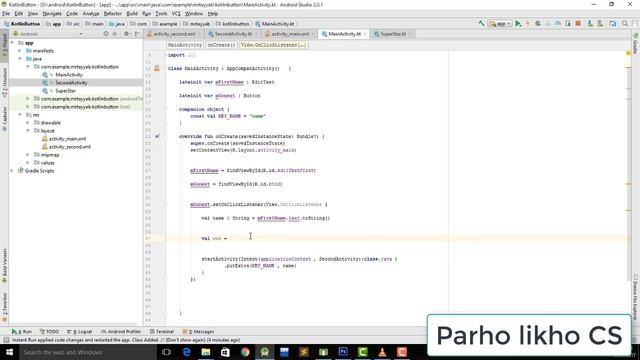Expand the Gradle Scripts node
Screen dimensions: 640x360
point(12,171)
